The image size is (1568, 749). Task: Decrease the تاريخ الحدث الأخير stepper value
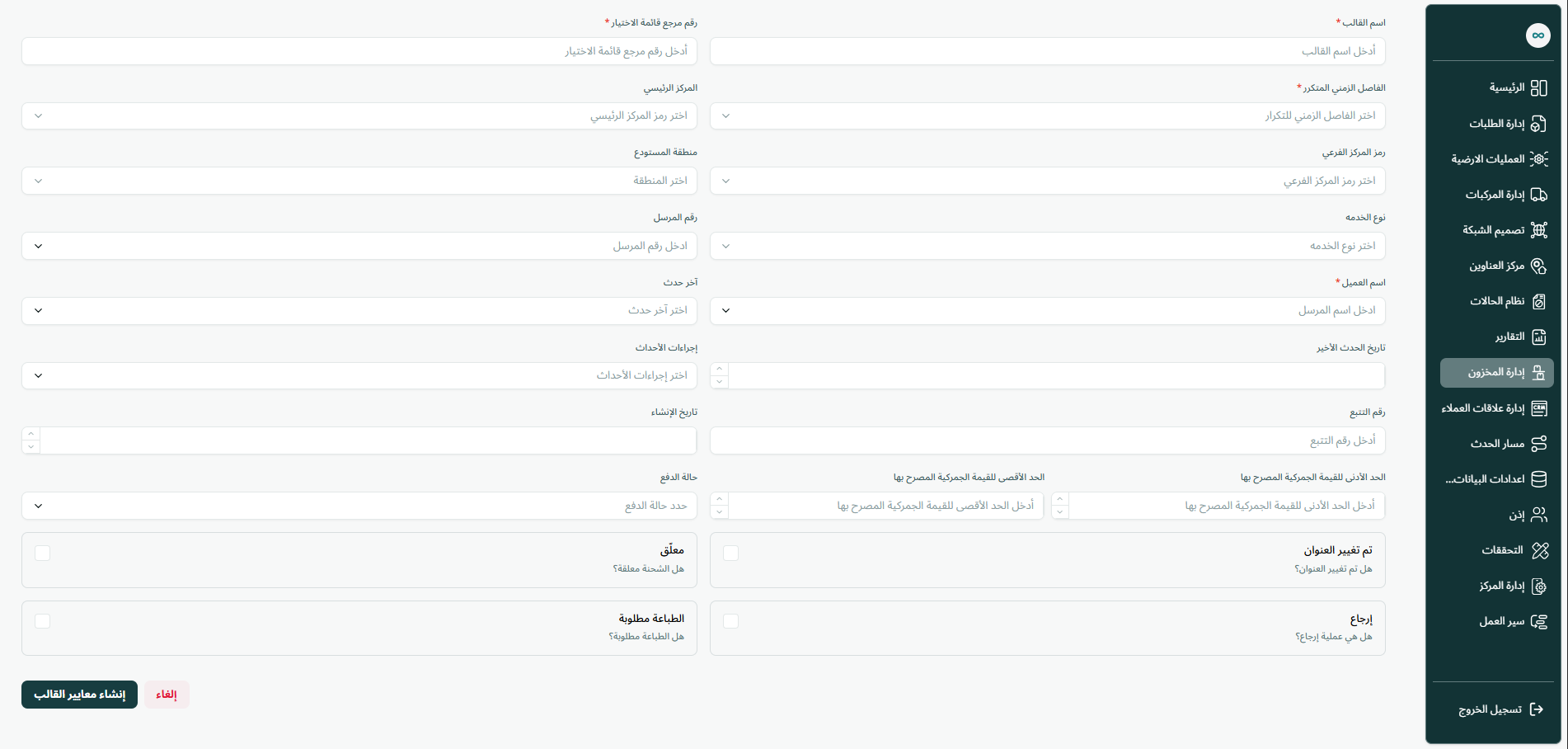point(720,382)
